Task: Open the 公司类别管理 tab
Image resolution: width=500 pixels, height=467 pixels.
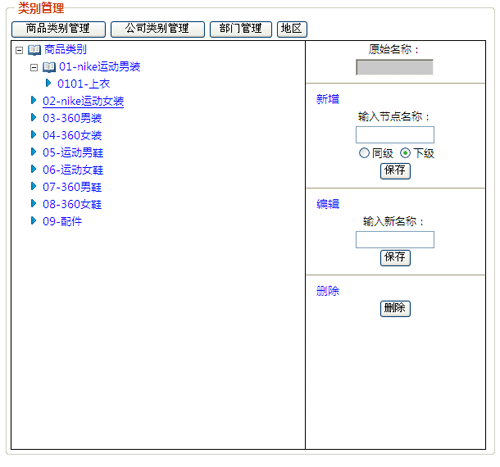Action: coord(157,29)
